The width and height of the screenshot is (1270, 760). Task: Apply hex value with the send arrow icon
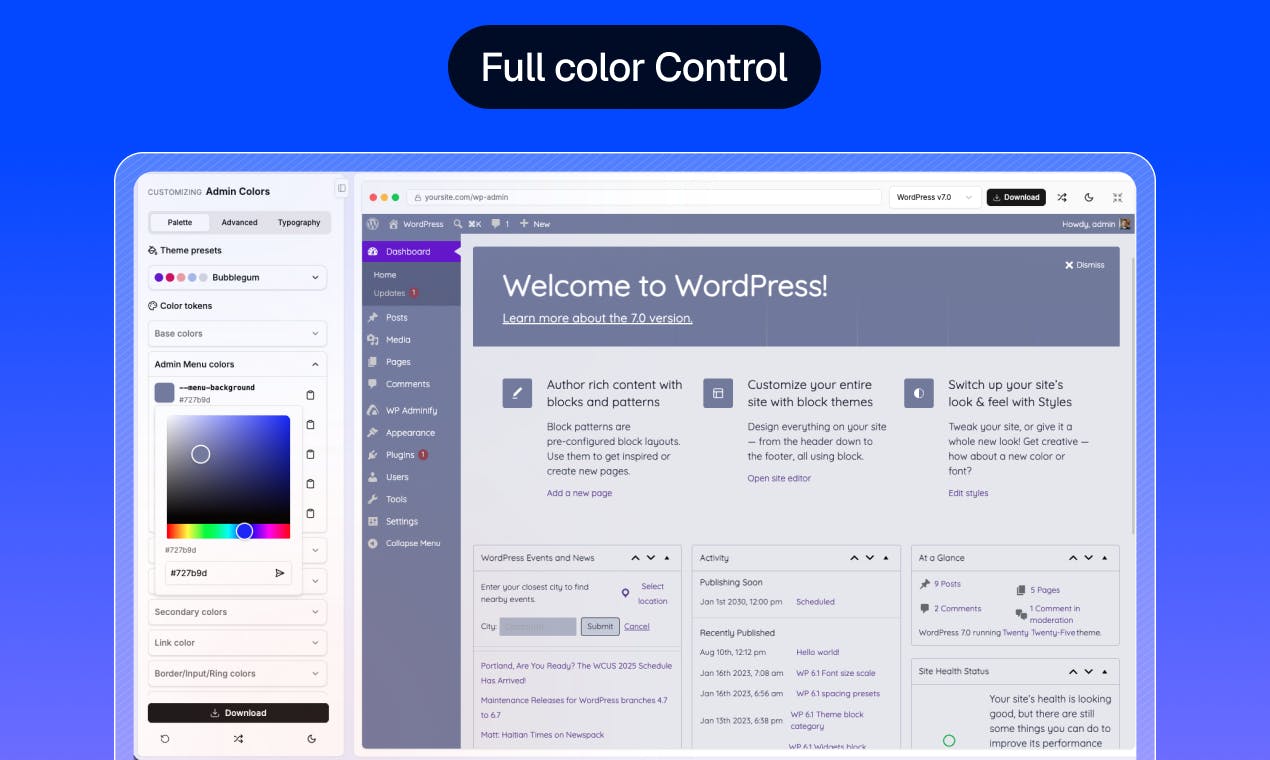(x=280, y=573)
